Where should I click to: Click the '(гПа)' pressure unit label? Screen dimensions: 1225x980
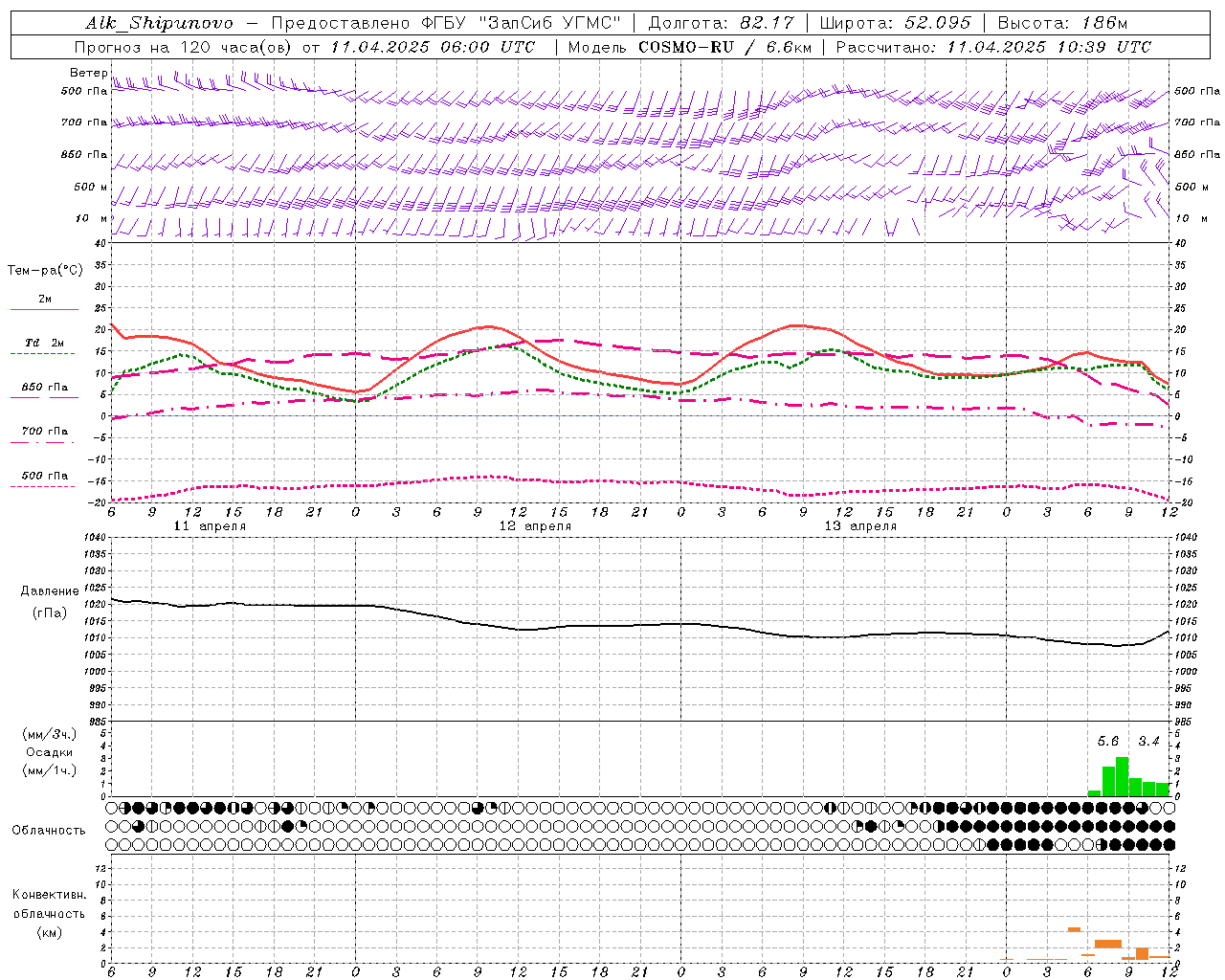click(50, 612)
